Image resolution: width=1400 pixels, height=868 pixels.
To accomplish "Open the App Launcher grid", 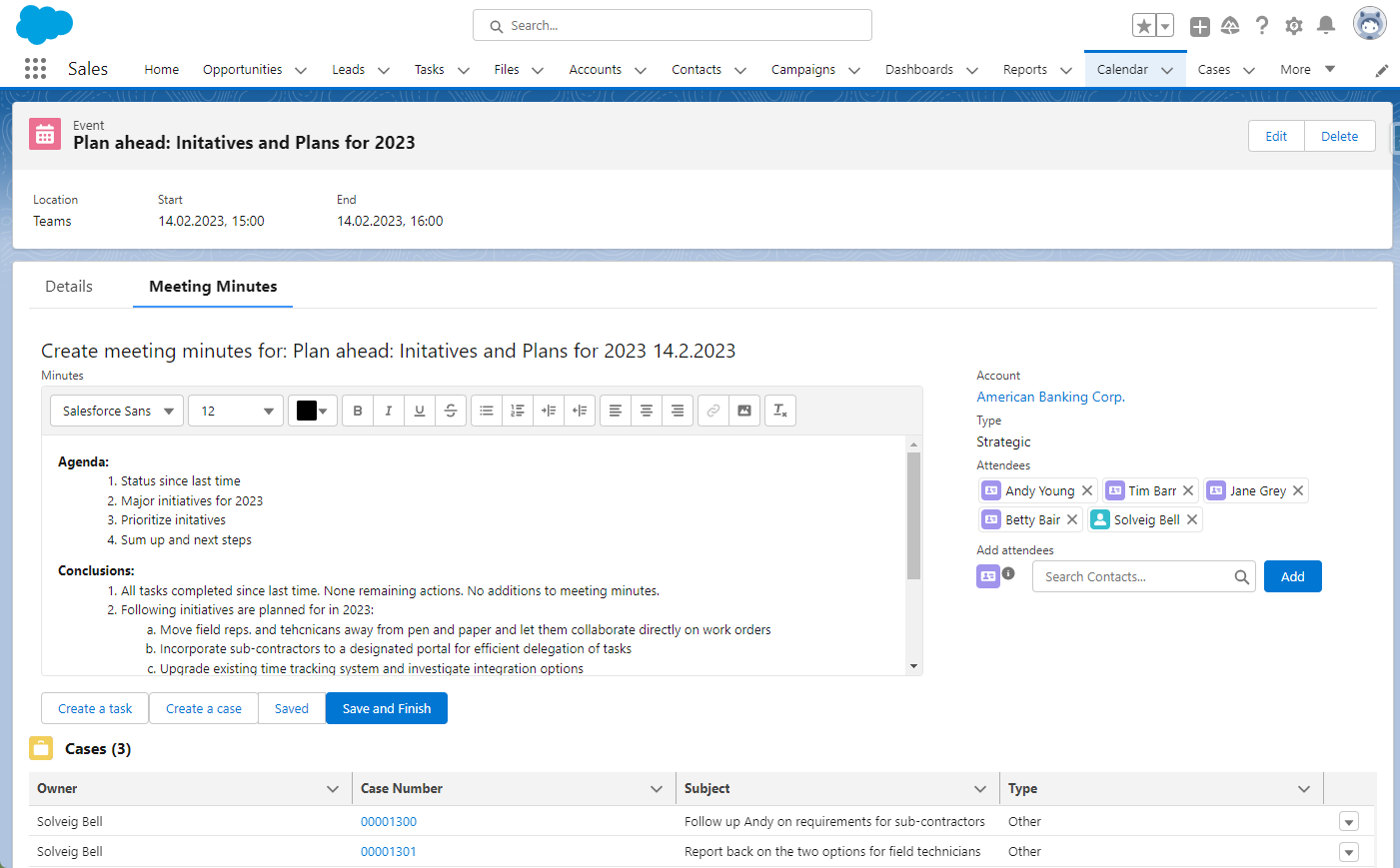I will (35, 68).
